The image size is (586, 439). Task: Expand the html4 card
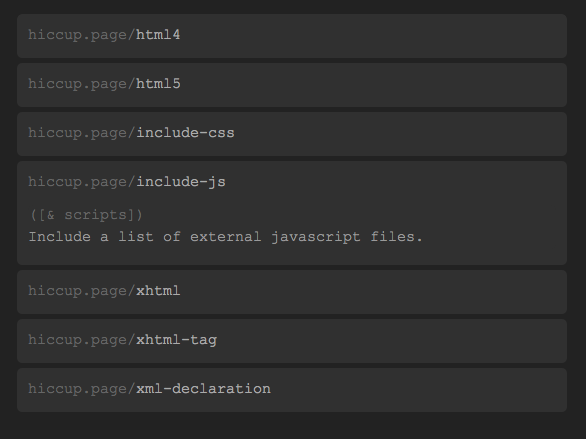tap(292, 36)
